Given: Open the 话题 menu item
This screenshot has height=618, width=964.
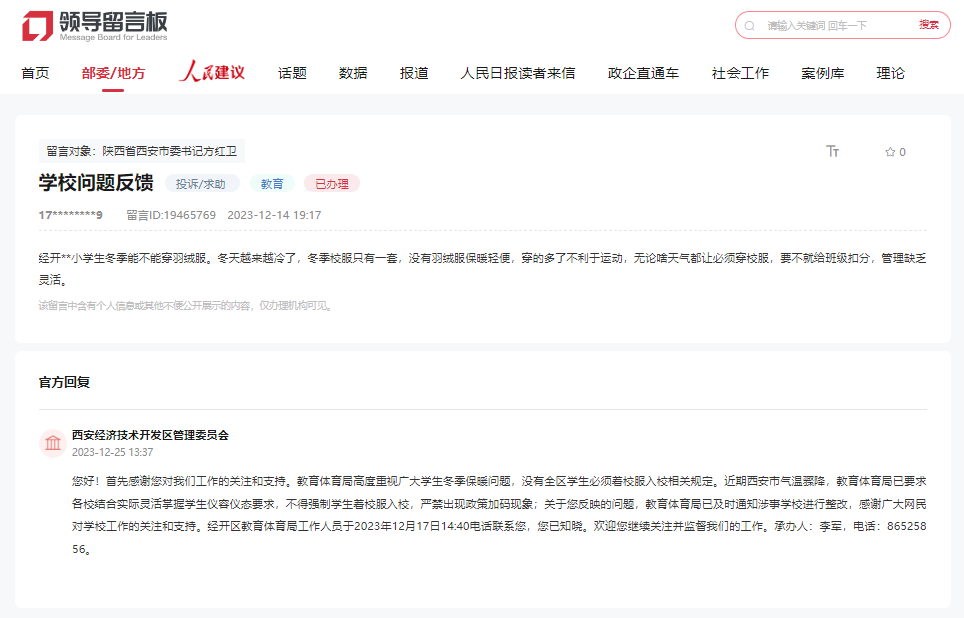Looking at the screenshot, I should coord(290,73).
